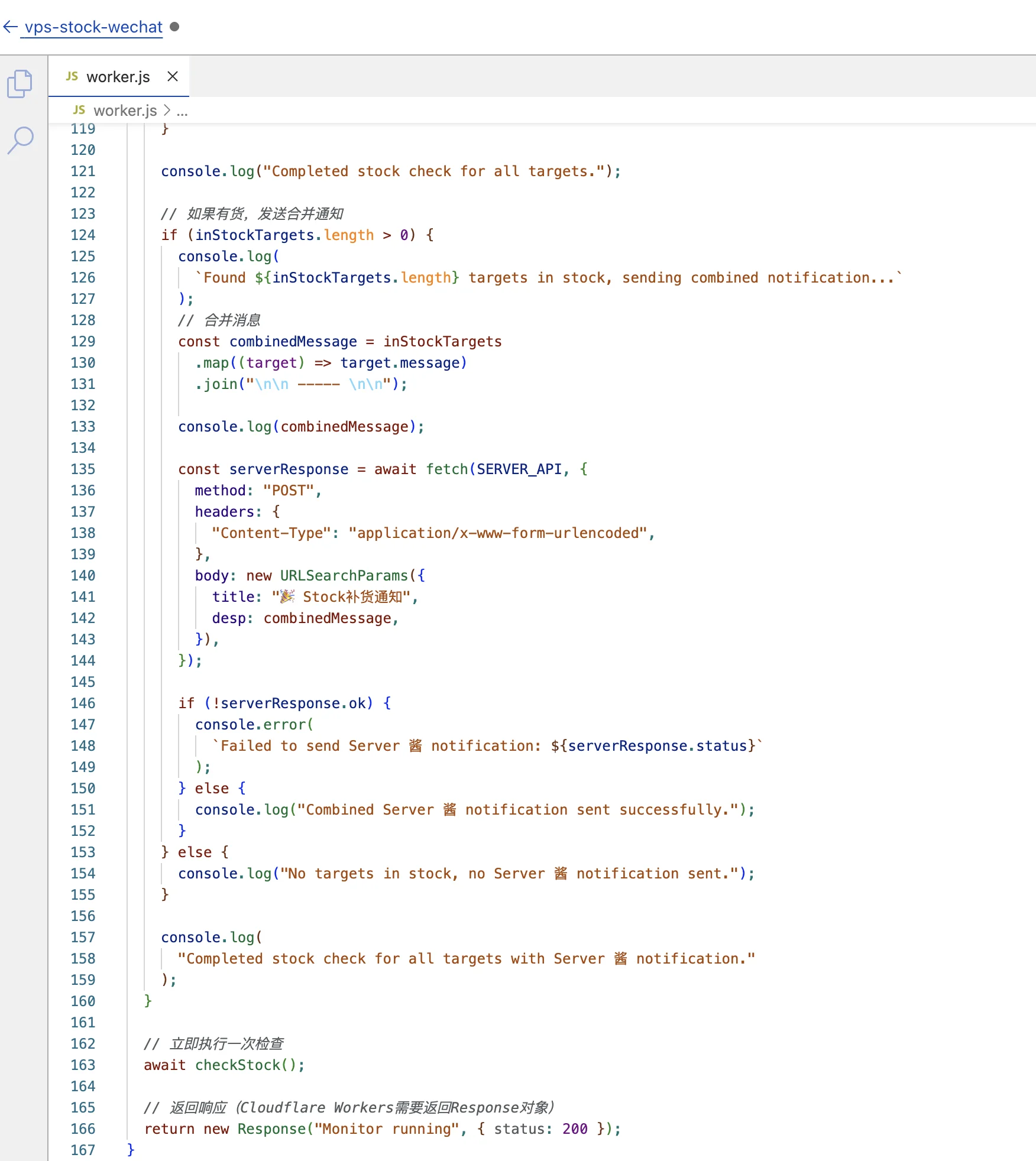Image resolution: width=1036 pixels, height=1161 pixels.
Task: Click the back arrow beside vps-stock-wechat
Action: click(10, 27)
